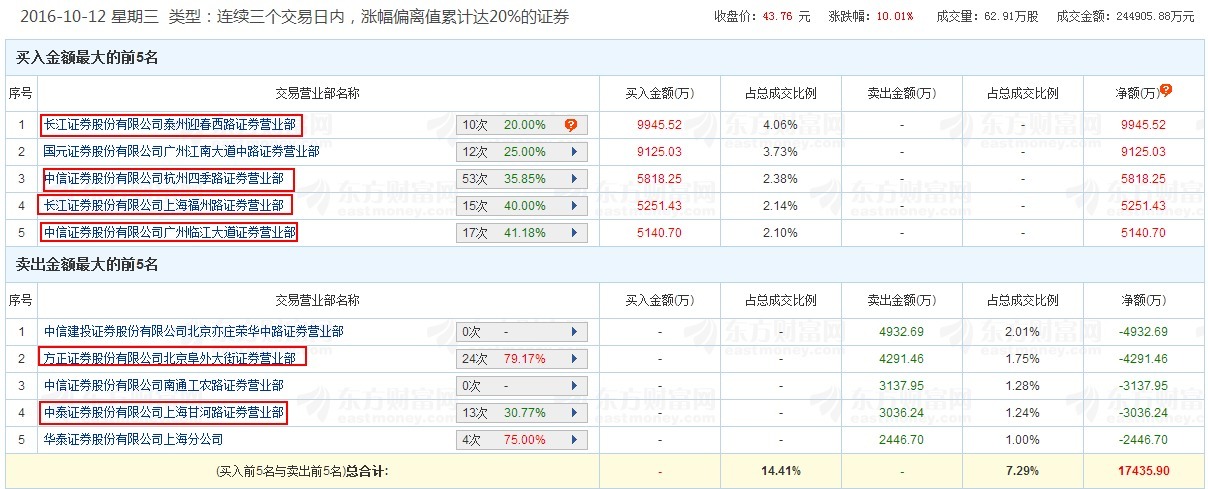Viewport: 1208px width, 489px height.
Task: Click arrow icon in 17次 41.18% button
Action: 574,233
